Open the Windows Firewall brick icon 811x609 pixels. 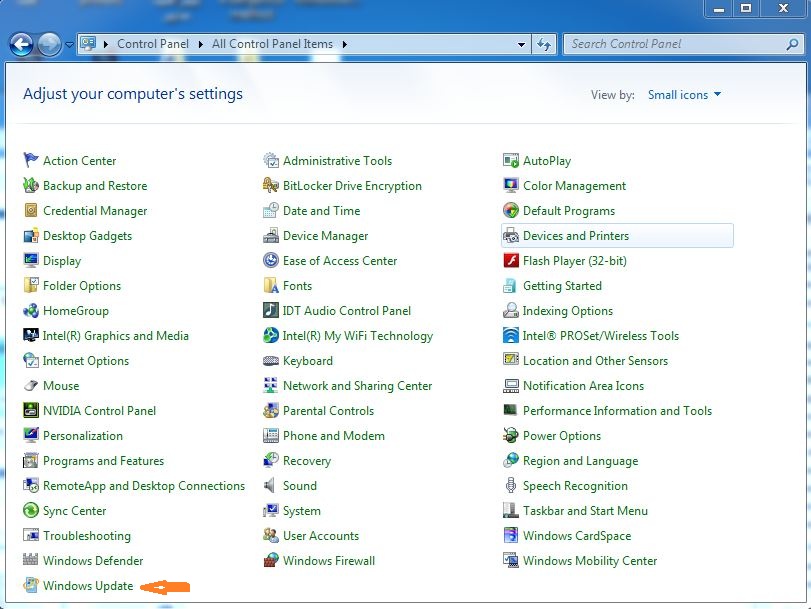[x=271, y=560]
